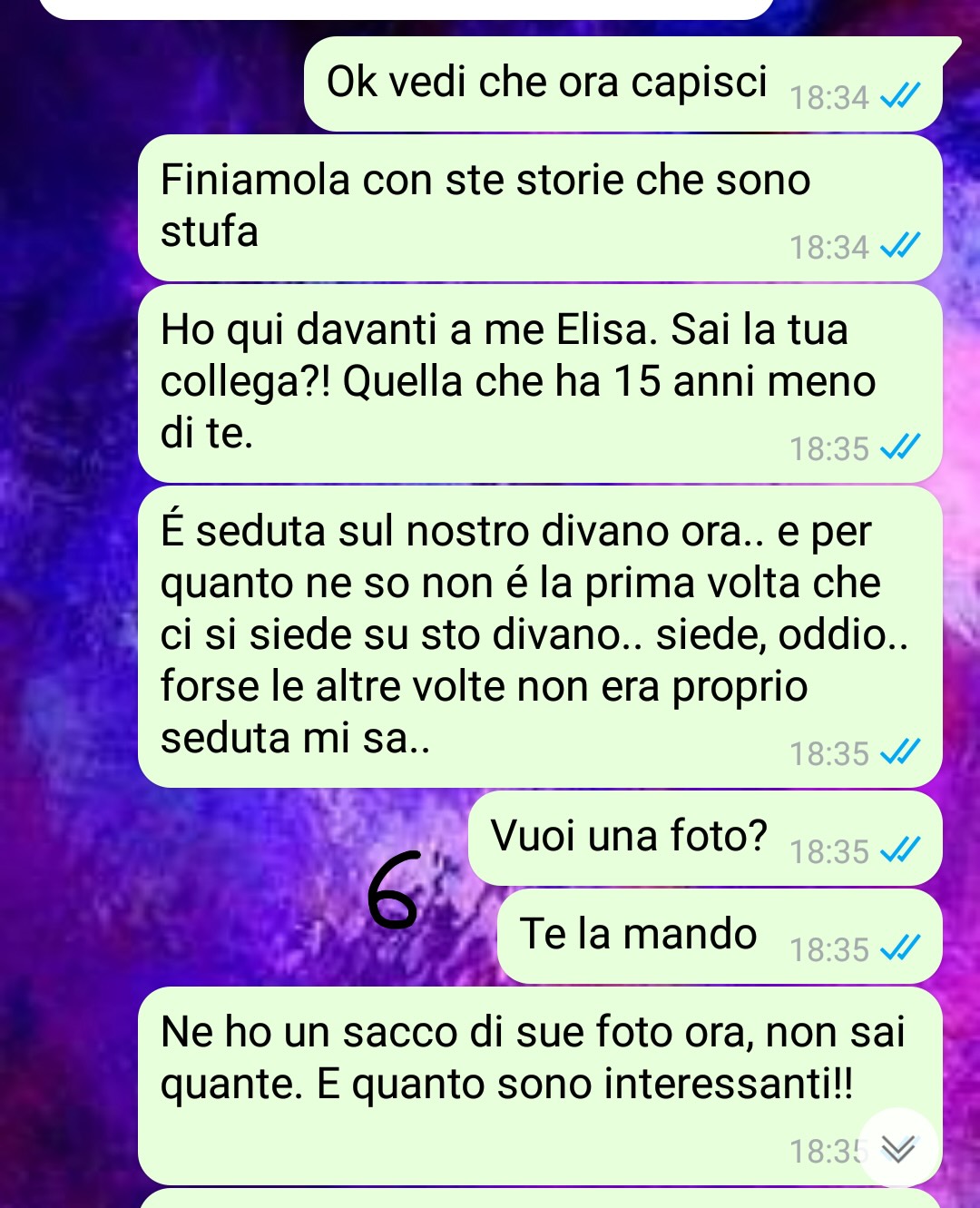
Task: Select message "Finiamola con ste storie che sono stufa"
Action: [540, 208]
